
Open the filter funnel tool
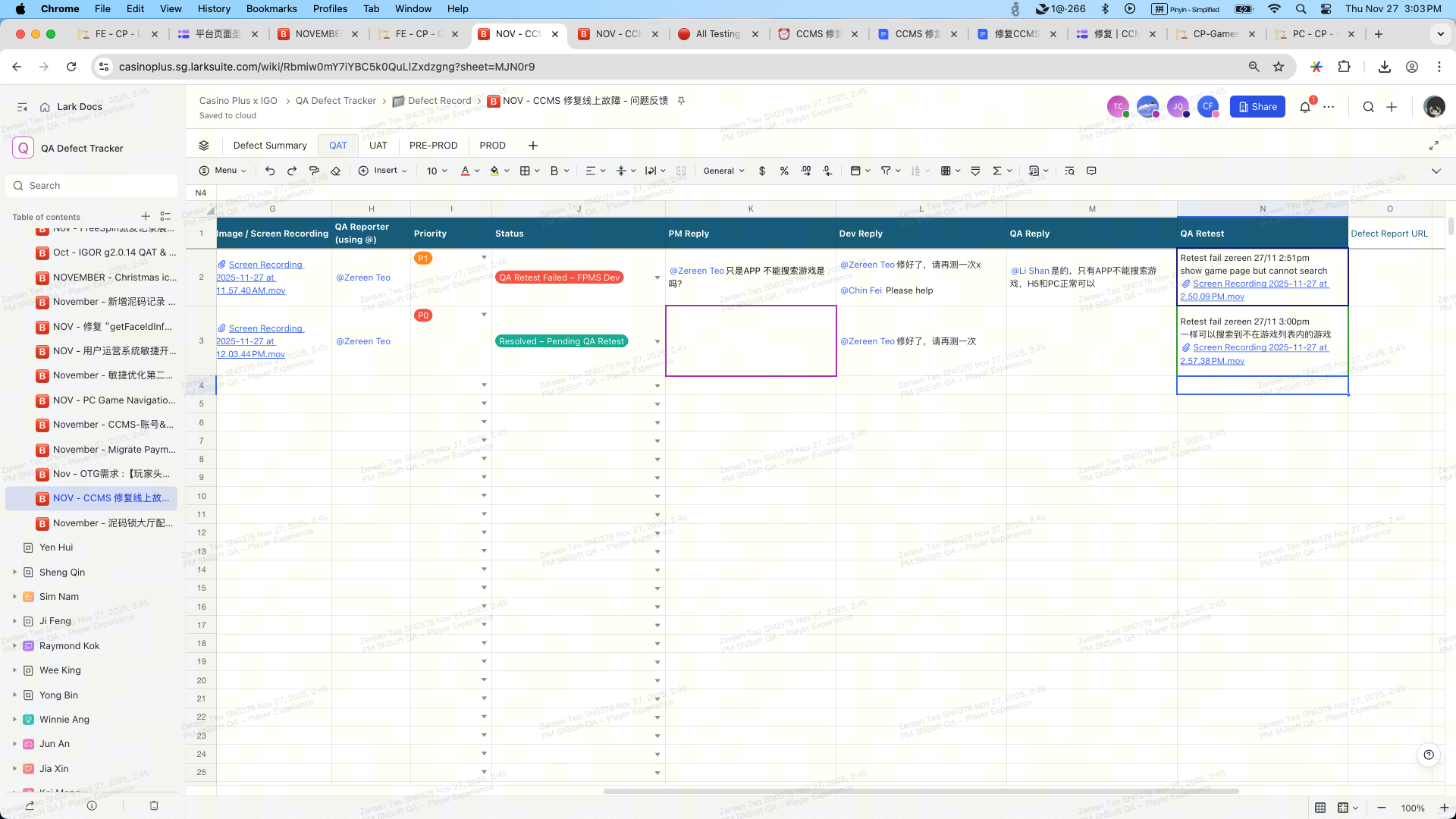coord(886,171)
